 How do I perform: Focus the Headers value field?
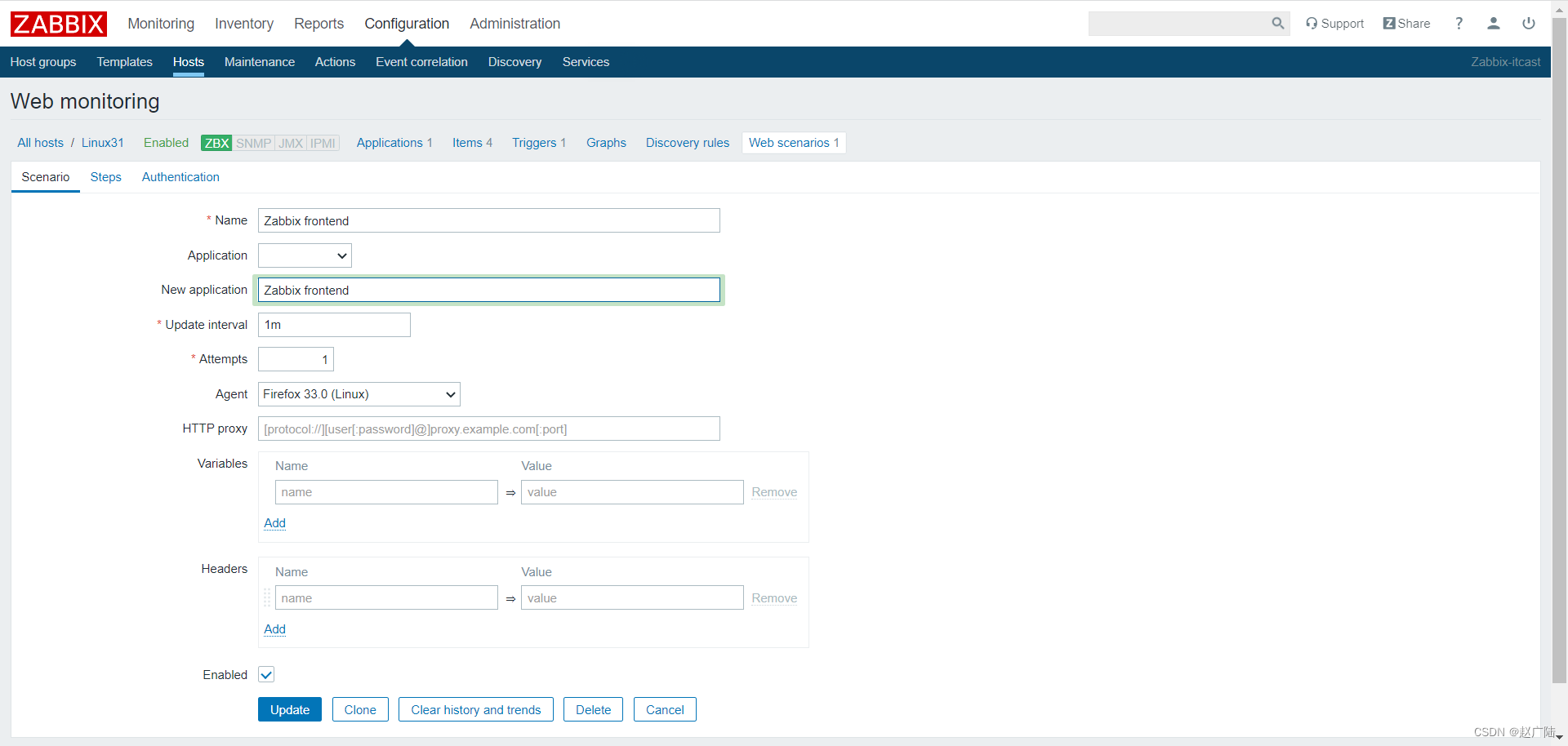coord(632,597)
